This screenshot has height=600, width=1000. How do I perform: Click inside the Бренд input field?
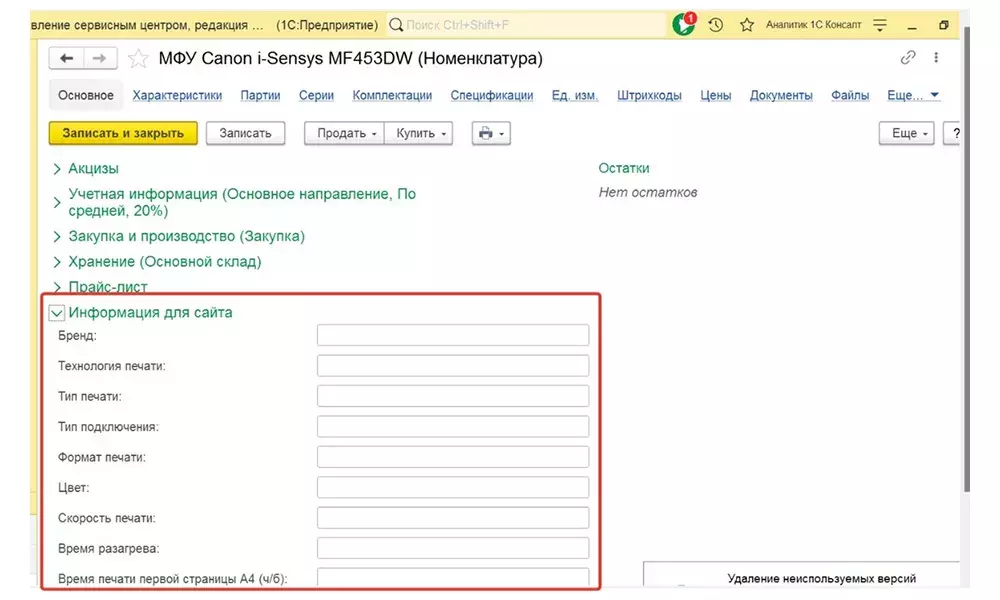point(452,334)
